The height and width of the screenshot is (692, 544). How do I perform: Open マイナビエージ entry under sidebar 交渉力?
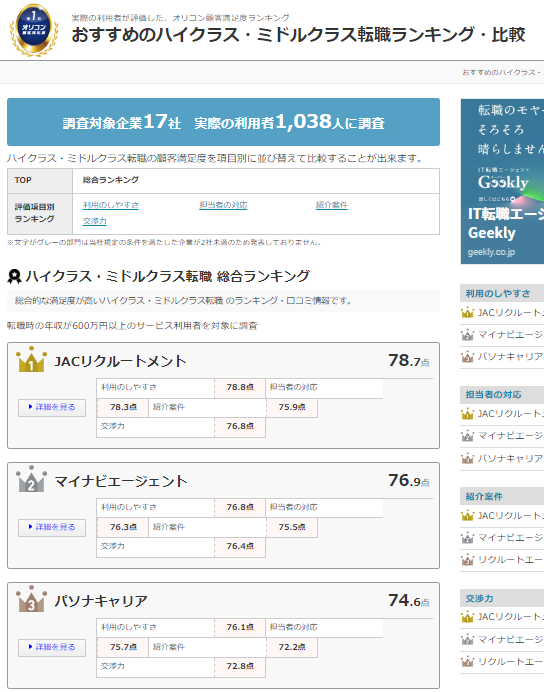click(510, 639)
